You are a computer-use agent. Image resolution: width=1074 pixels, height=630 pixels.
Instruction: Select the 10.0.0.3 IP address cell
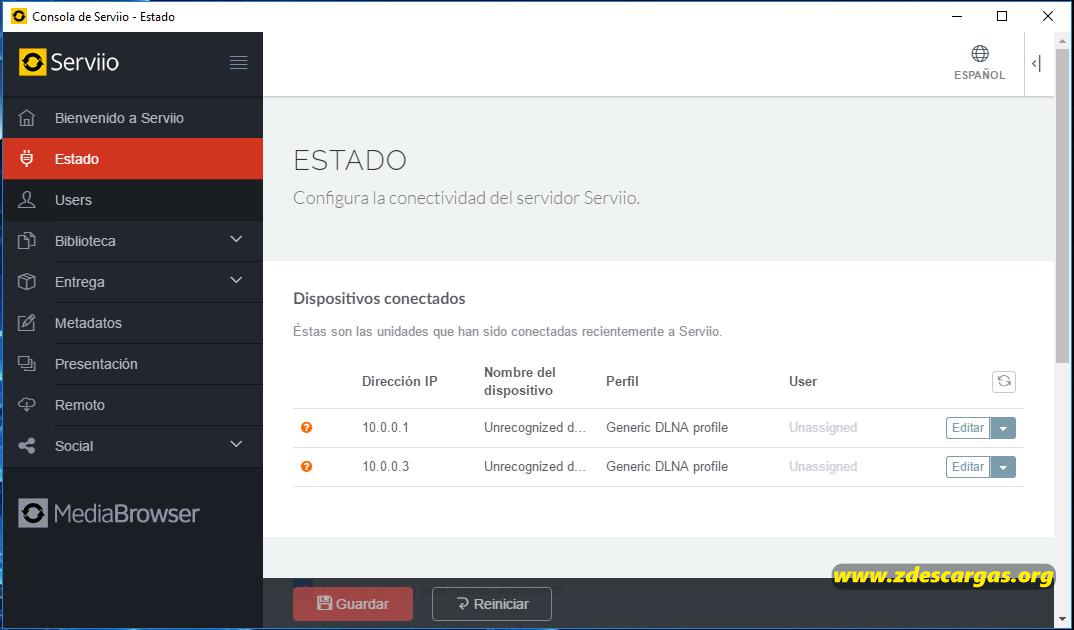[x=386, y=466]
